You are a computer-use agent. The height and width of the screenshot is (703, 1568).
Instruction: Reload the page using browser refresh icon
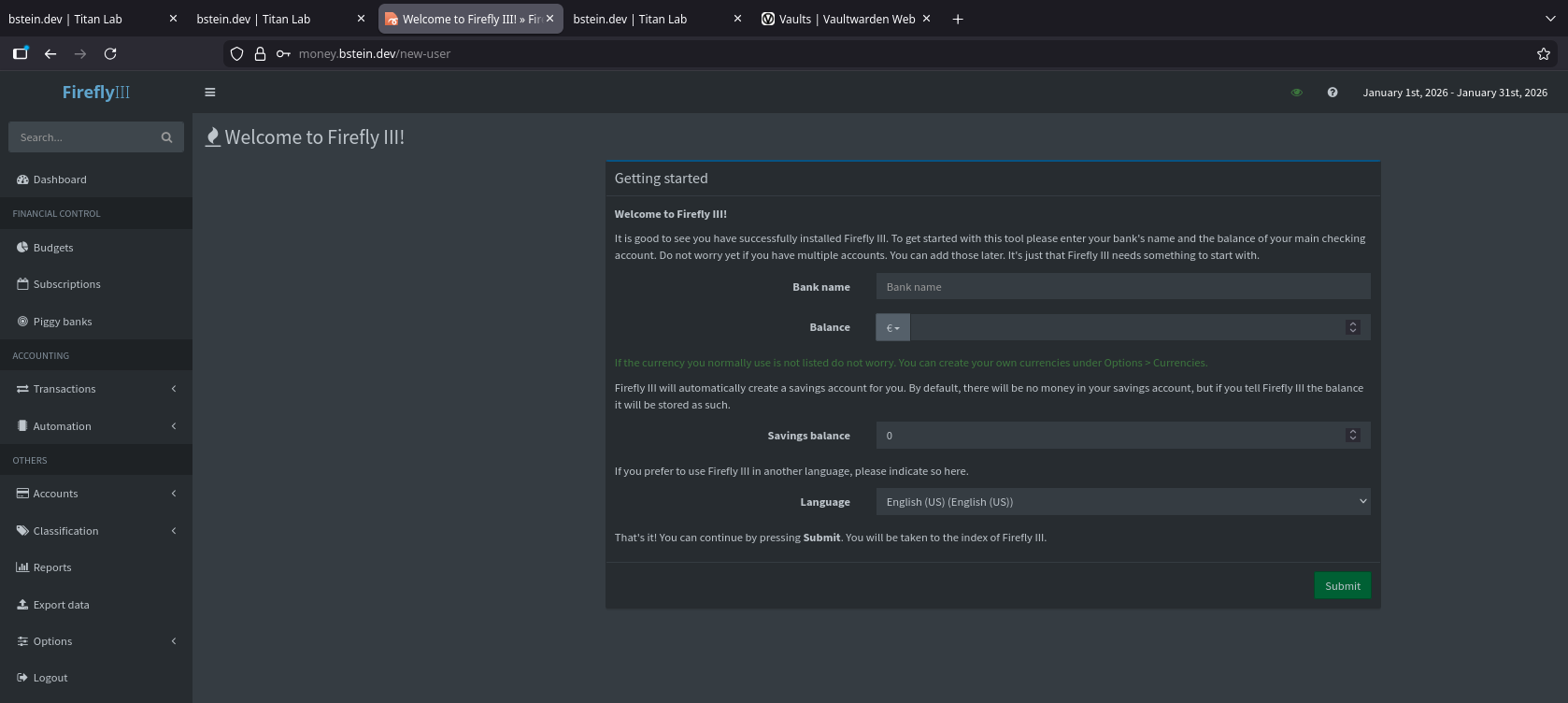pyautogui.click(x=110, y=54)
